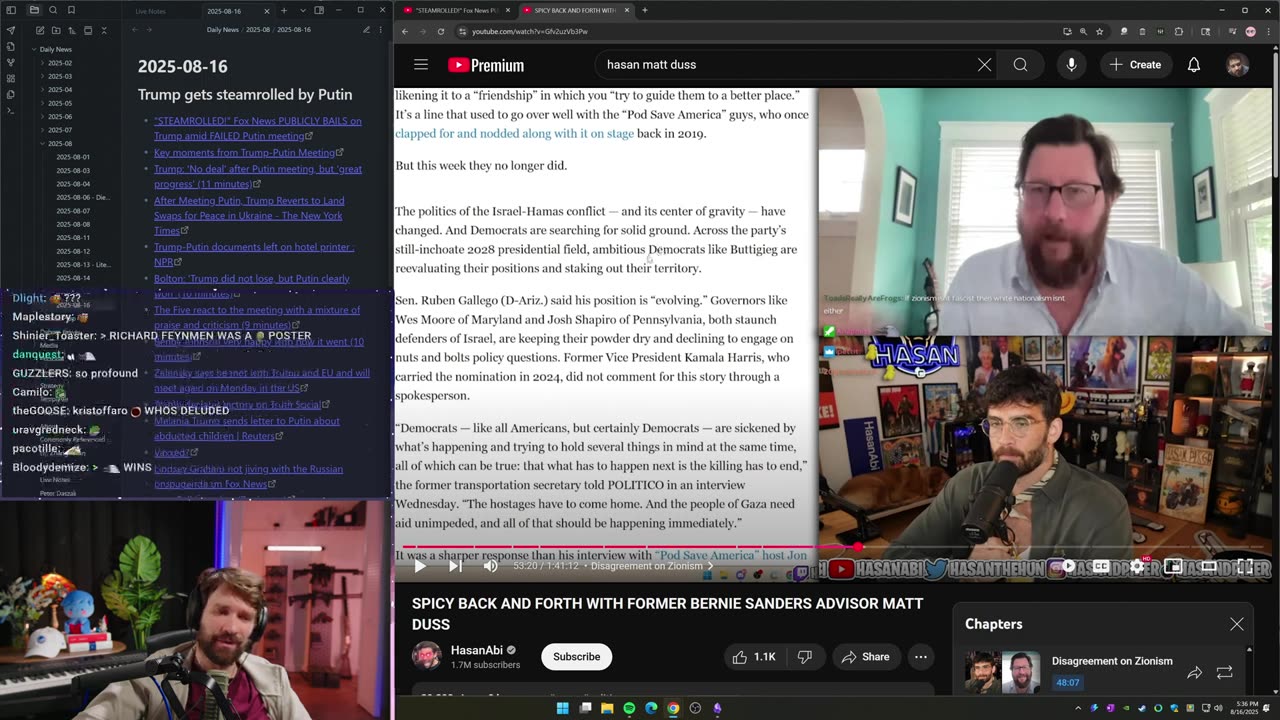Open a new Chrome tab
The width and height of the screenshot is (1280, 720).
(x=645, y=10)
